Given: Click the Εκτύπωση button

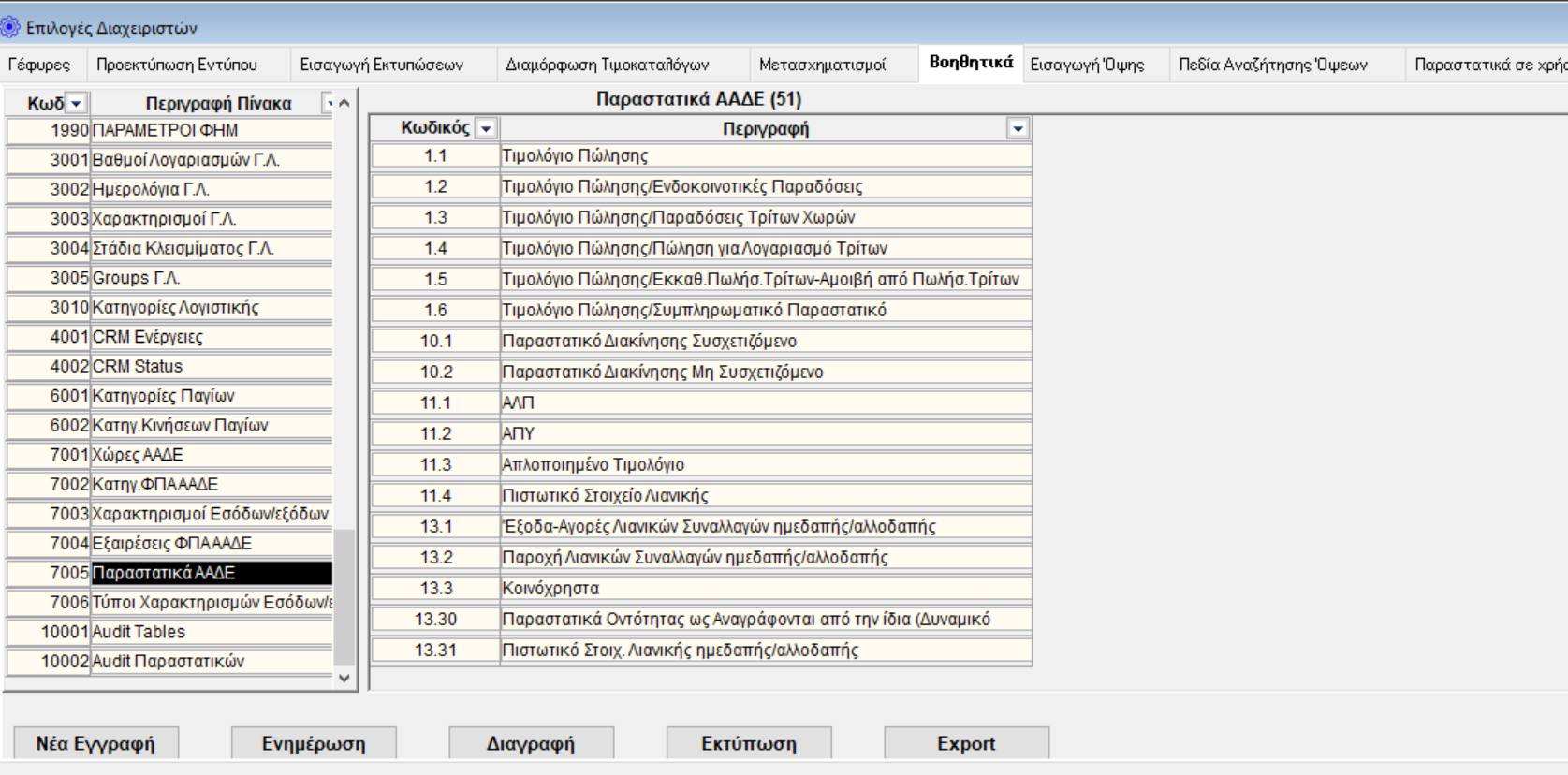Looking at the screenshot, I should point(749,743).
